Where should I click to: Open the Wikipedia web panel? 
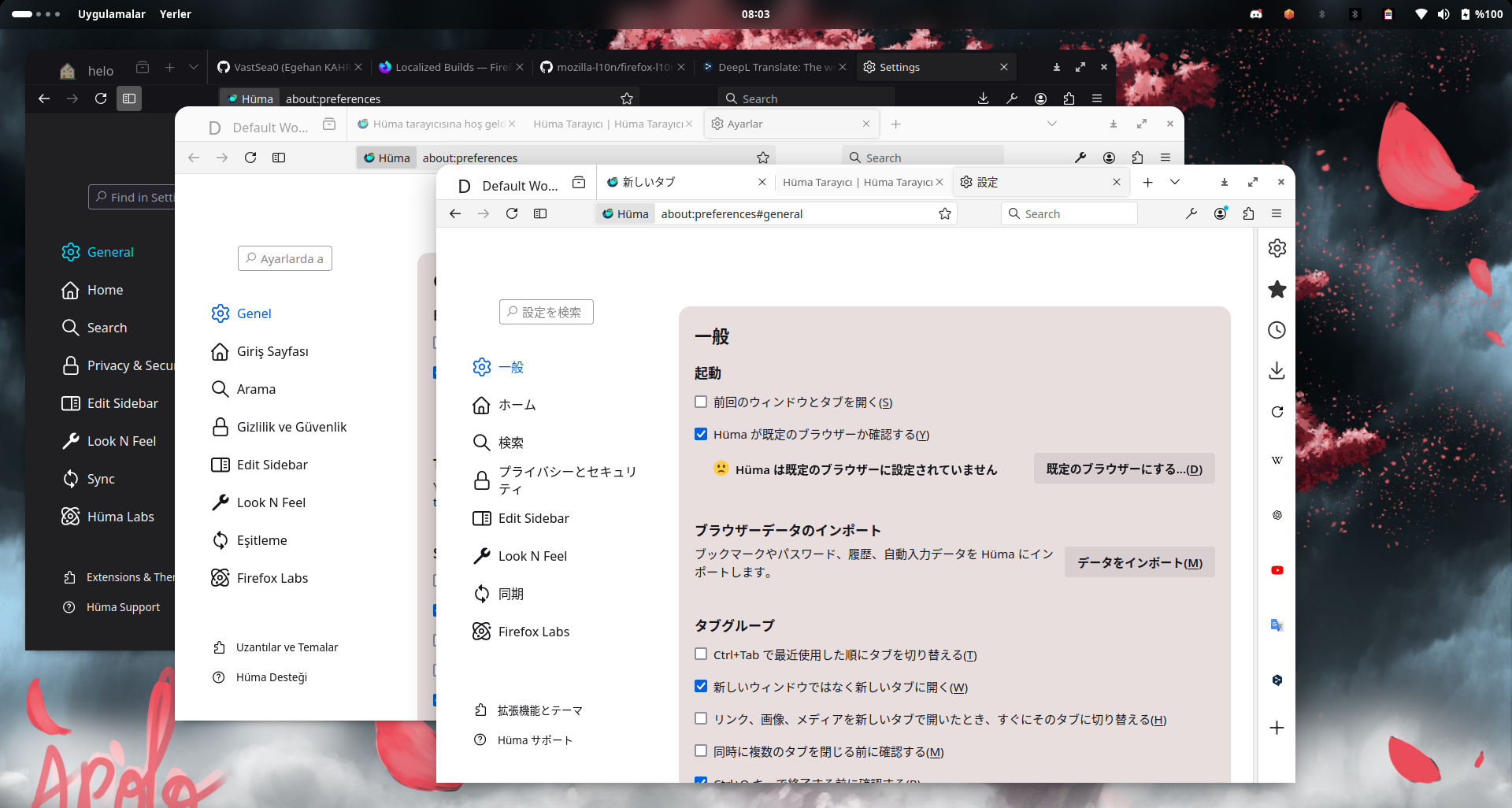pos(1277,460)
